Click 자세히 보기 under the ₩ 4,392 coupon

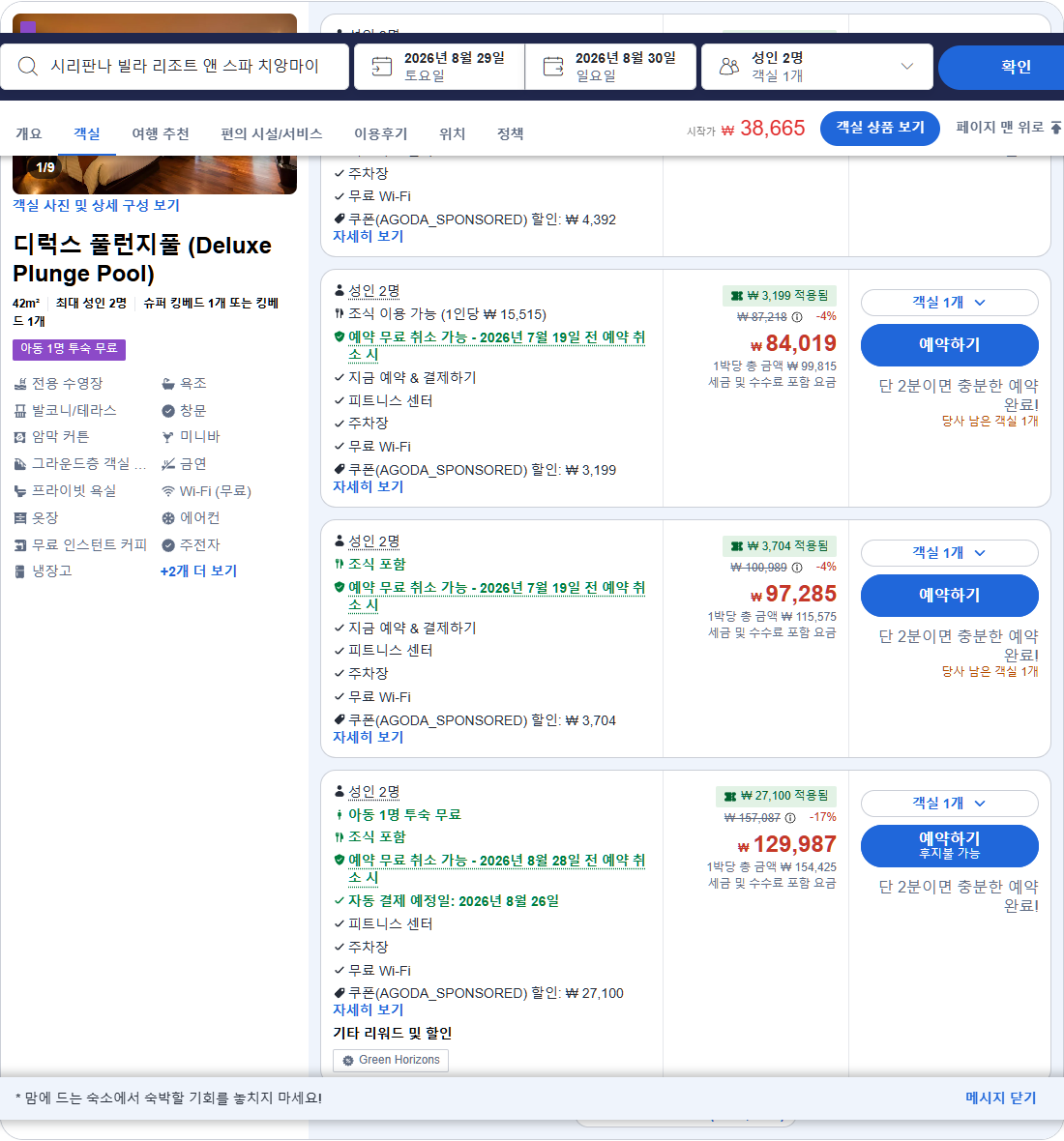[369, 237]
